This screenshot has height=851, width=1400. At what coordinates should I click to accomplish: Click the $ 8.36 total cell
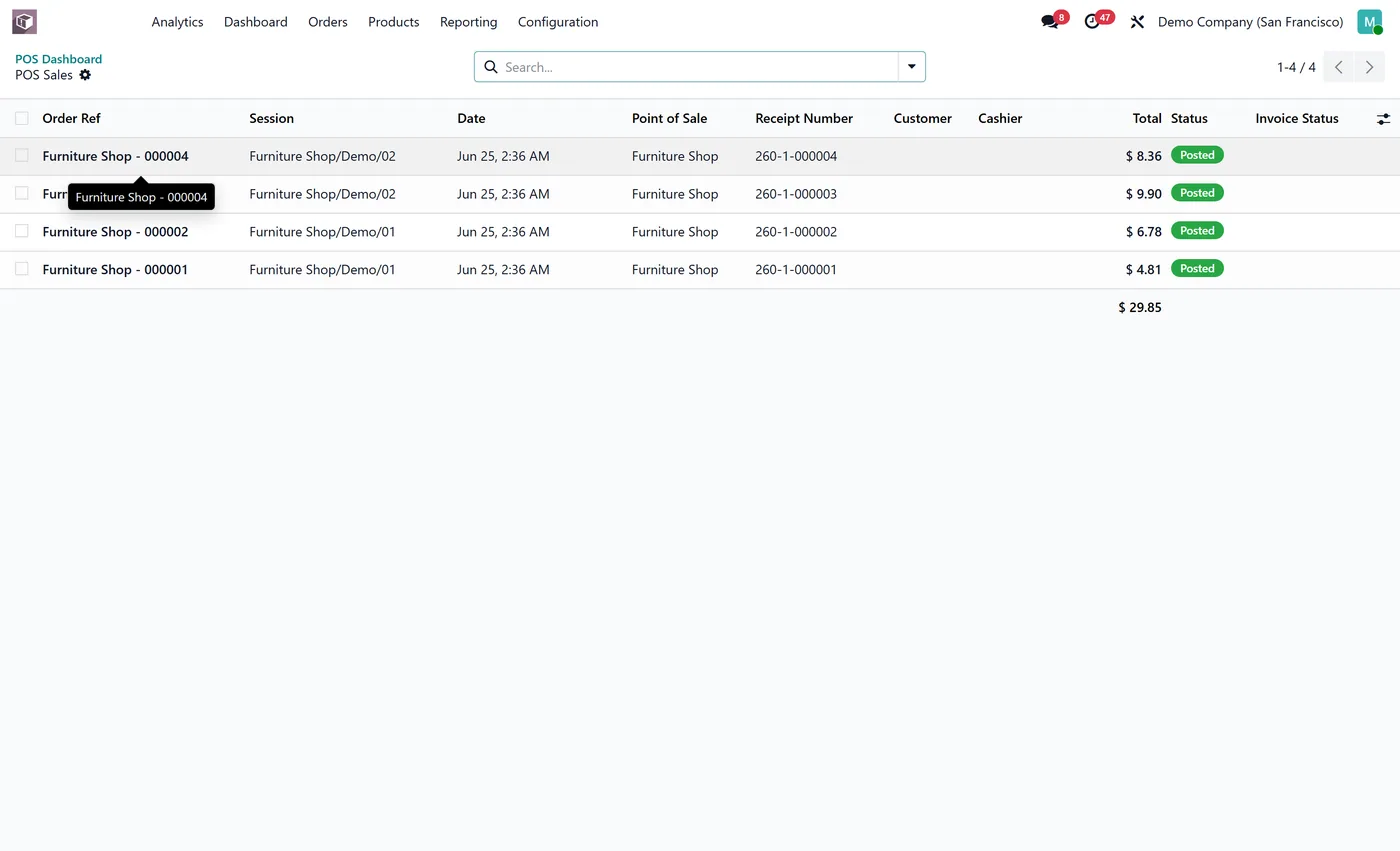point(1143,156)
